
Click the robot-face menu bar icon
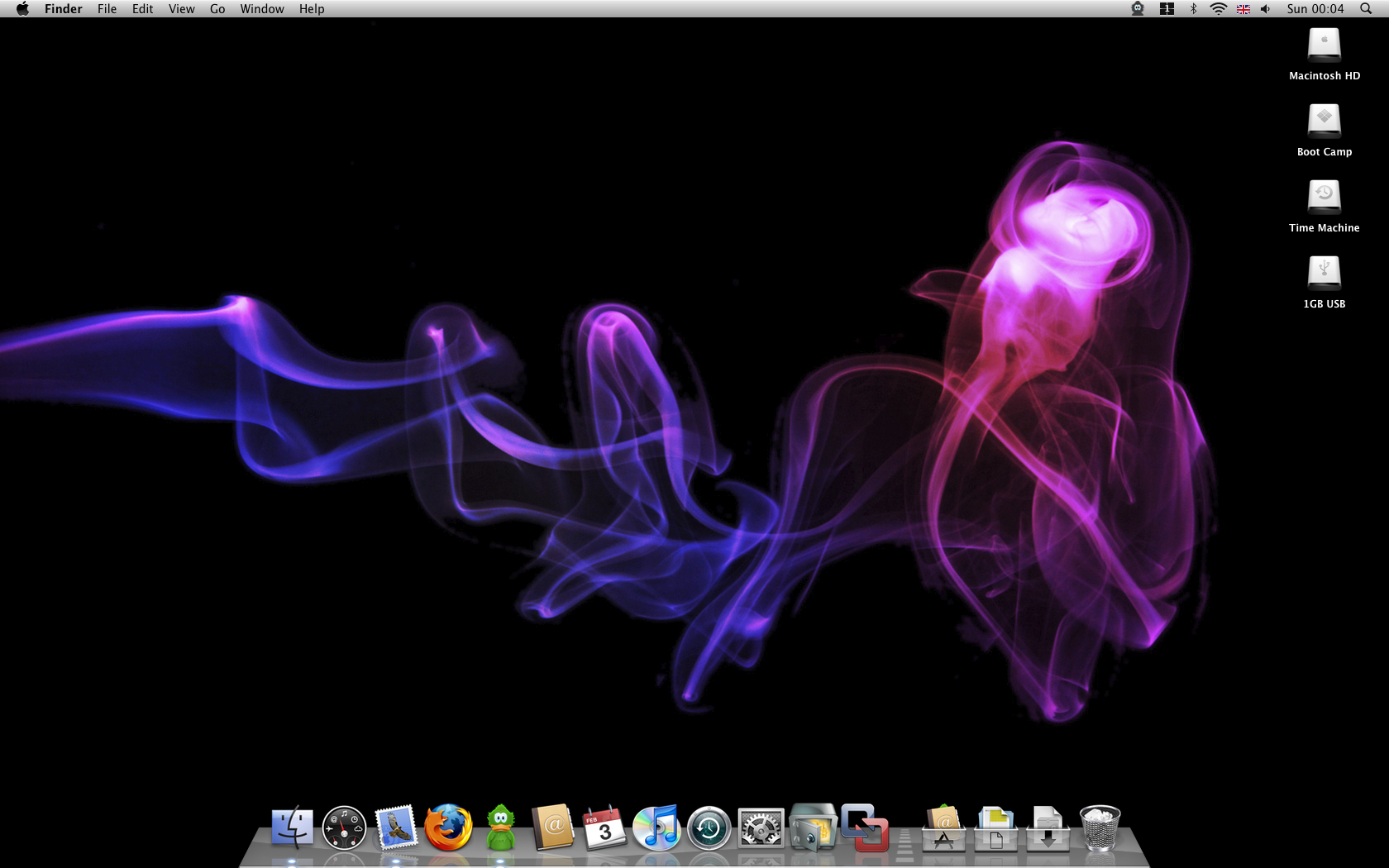click(1138, 8)
